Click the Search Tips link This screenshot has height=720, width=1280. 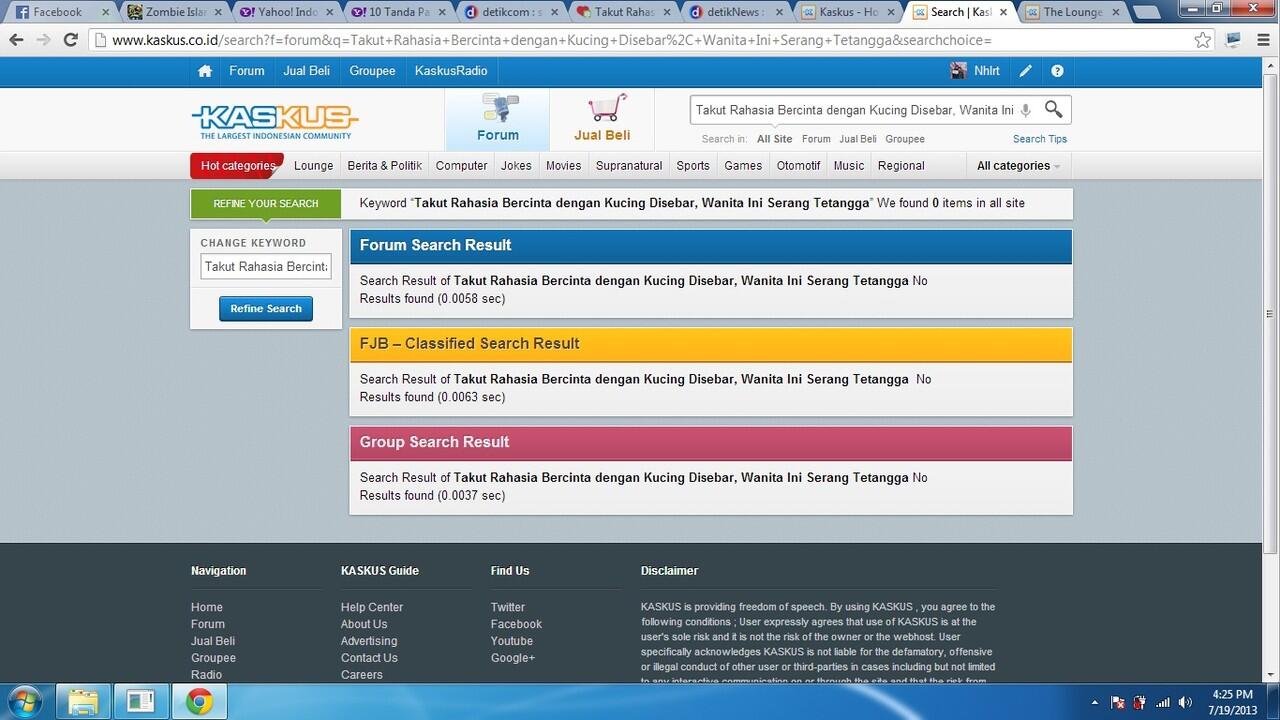(1040, 139)
